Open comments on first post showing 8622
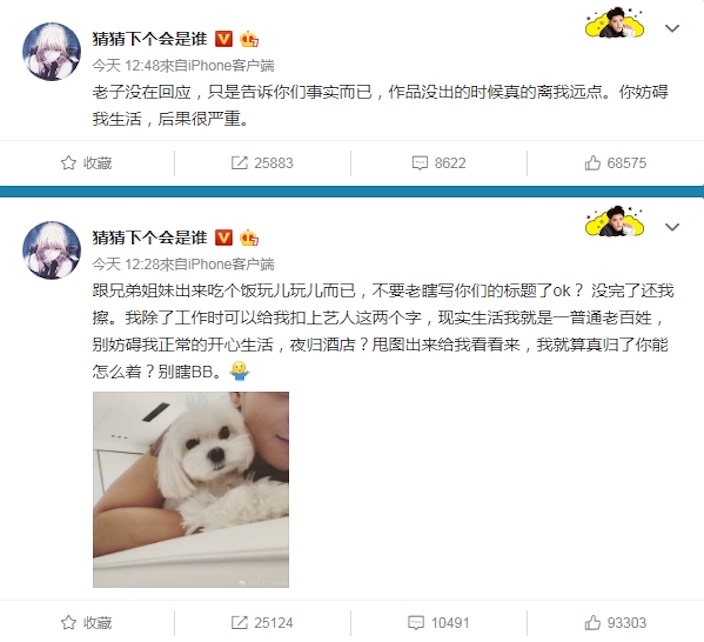The image size is (704, 642). coord(439,163)
